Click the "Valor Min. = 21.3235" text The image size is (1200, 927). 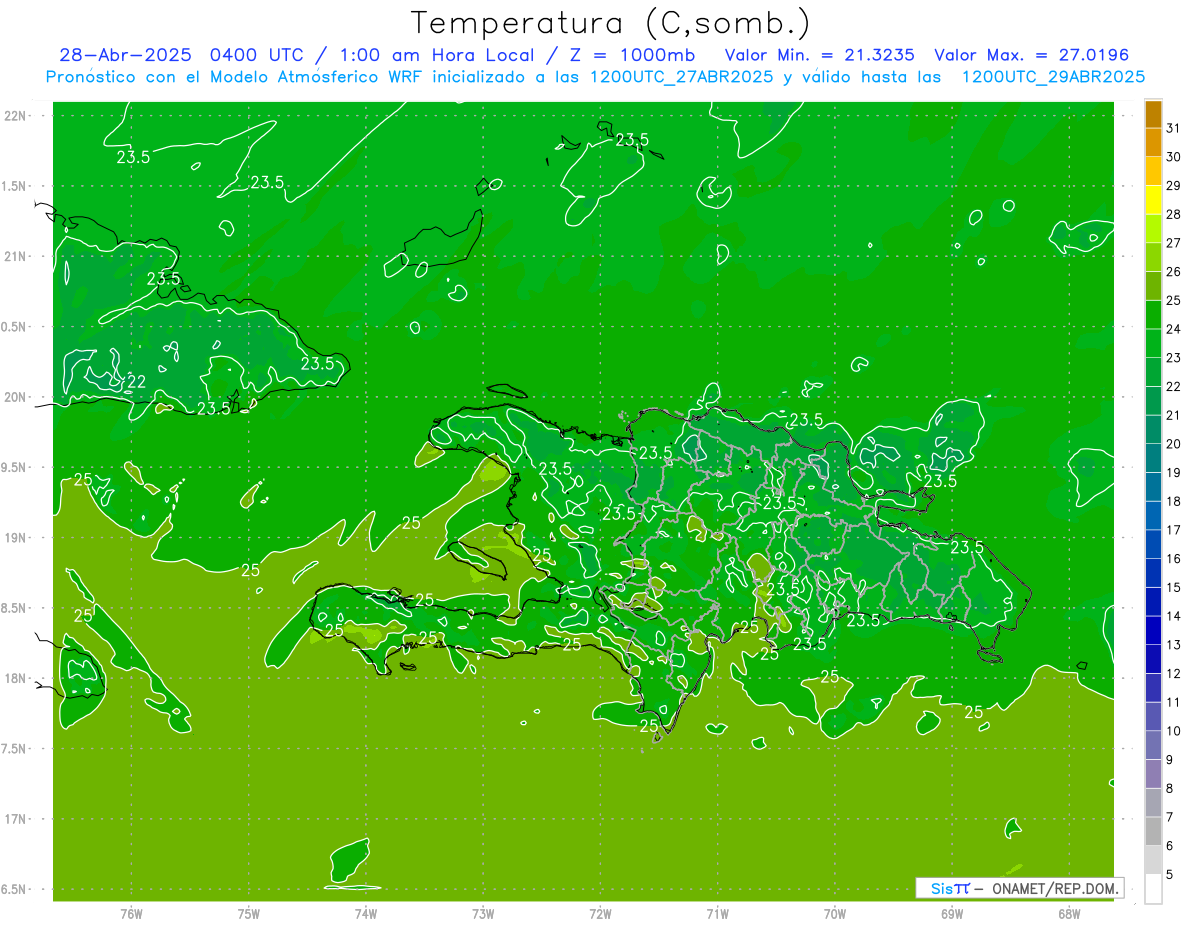819,55
